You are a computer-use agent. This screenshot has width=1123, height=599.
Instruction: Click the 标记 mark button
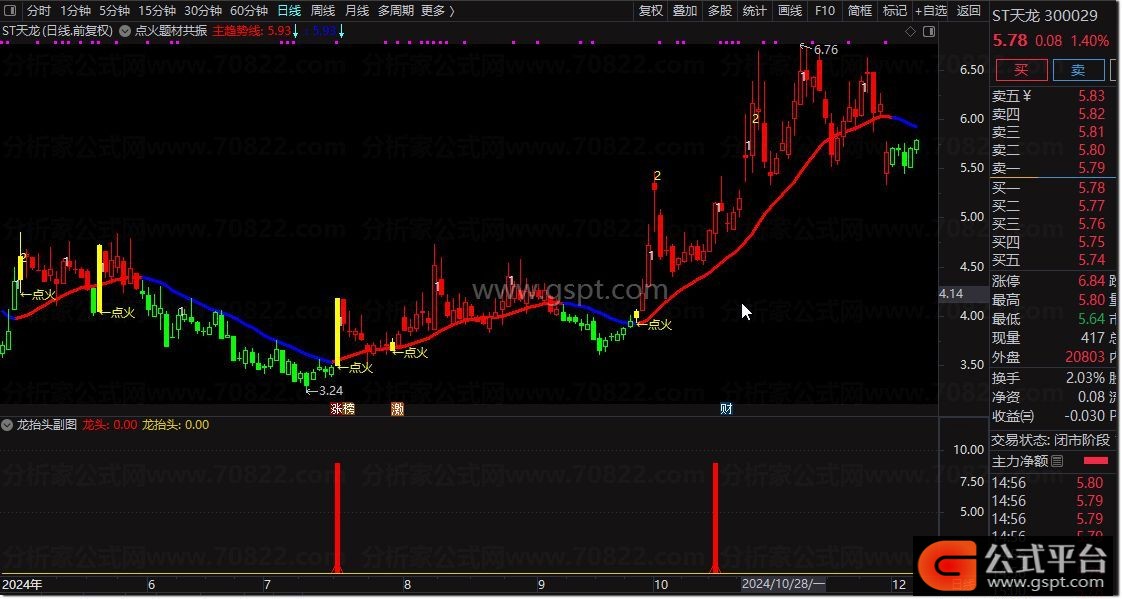click(895, 11)
